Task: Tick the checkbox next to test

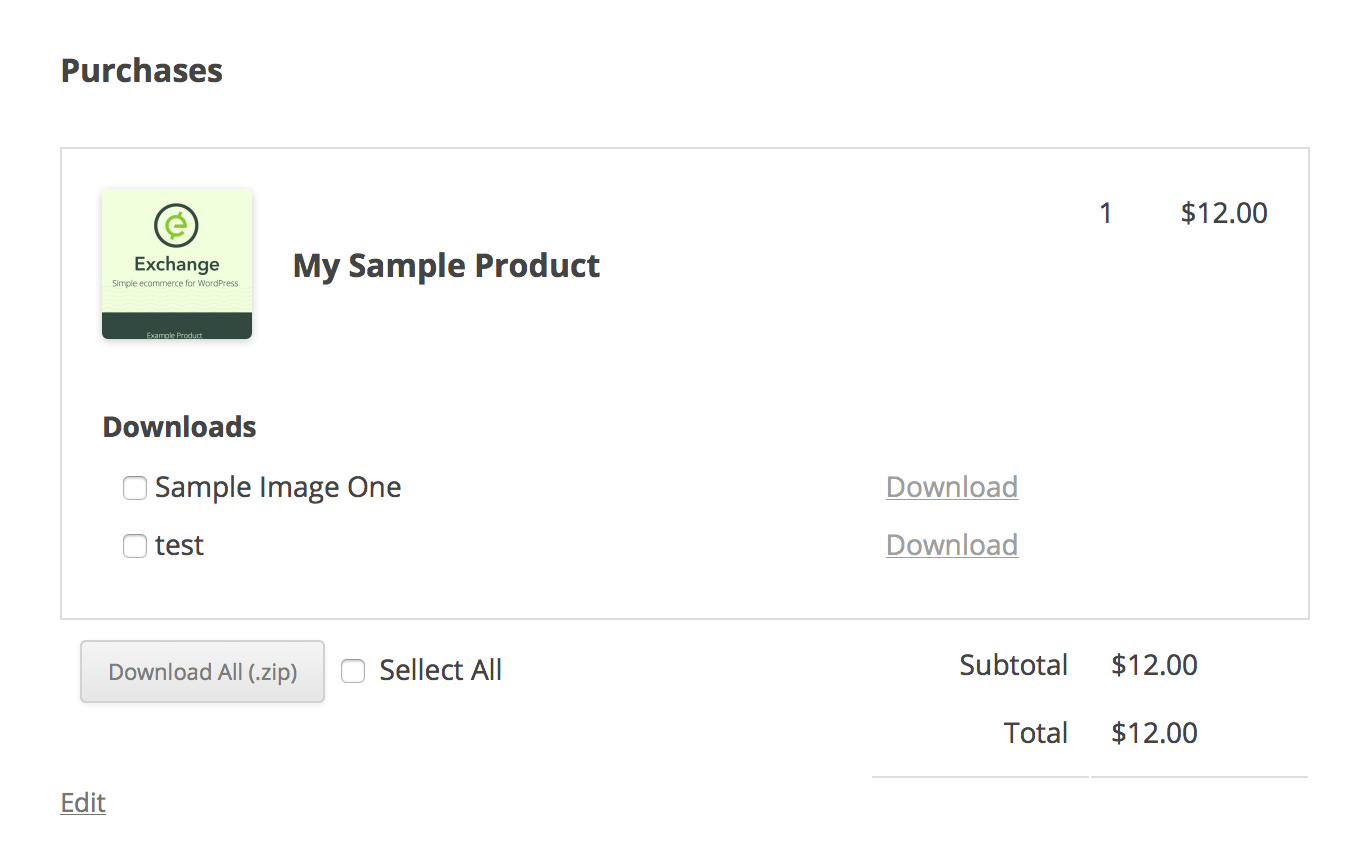Action: click(x=135, y=546)
